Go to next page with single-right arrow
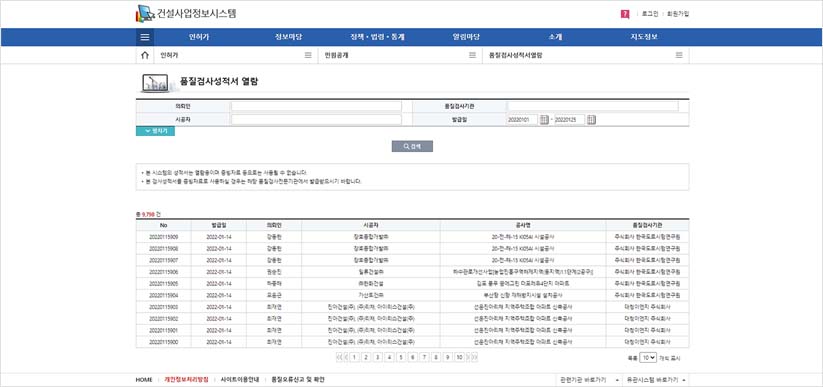The height and width of the screenshot is (387, 823). pyautogui.click(x=468, y=357)
